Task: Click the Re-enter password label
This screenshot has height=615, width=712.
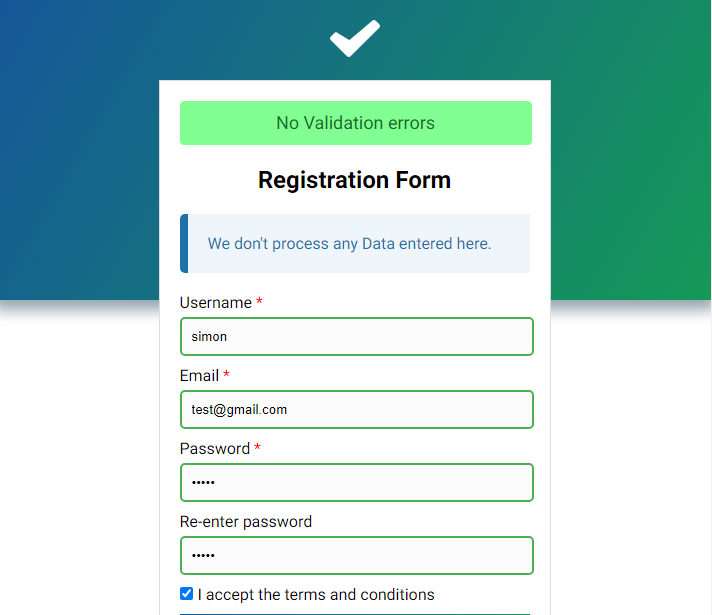Action: [x=246, y=522]
